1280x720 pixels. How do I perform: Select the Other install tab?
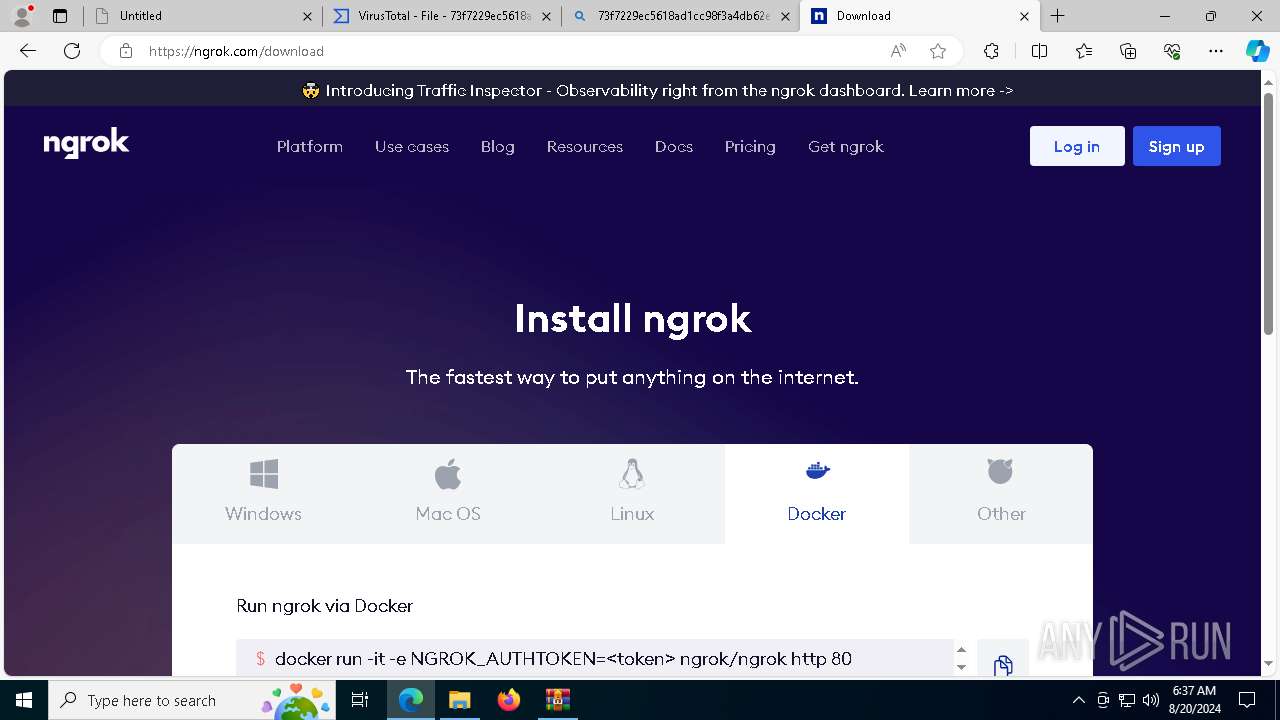(1001, 493)
